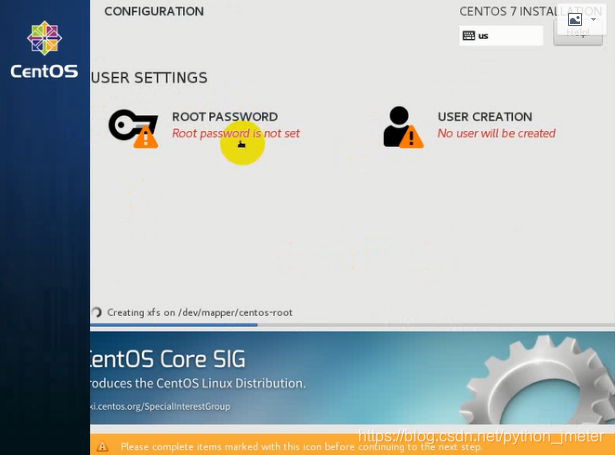Click the CENTOS 7 INSTALLATION title
This screenshot has width=615, height=455.
[x=531, y=11]
